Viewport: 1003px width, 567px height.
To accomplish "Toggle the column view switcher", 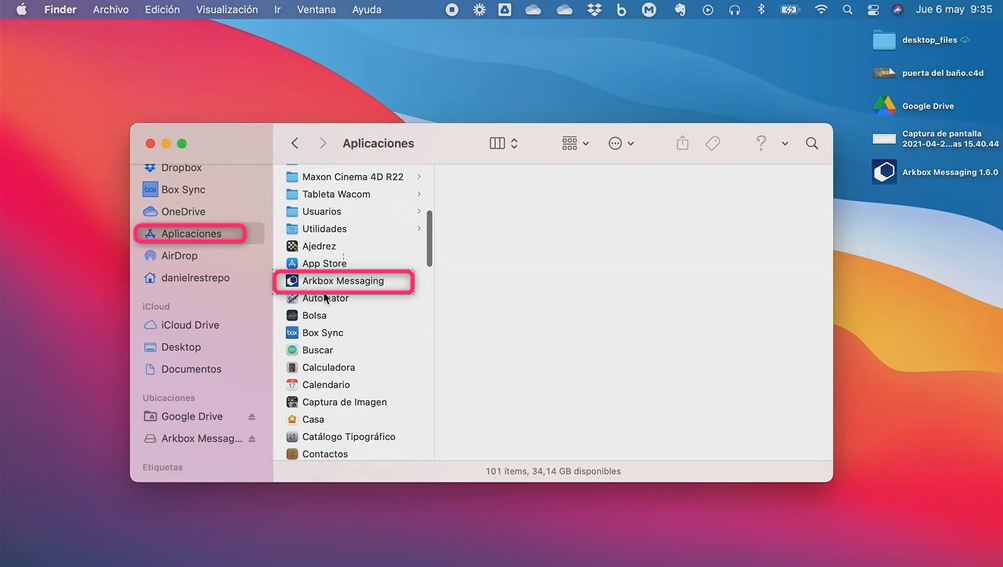I will pos(503,144).
